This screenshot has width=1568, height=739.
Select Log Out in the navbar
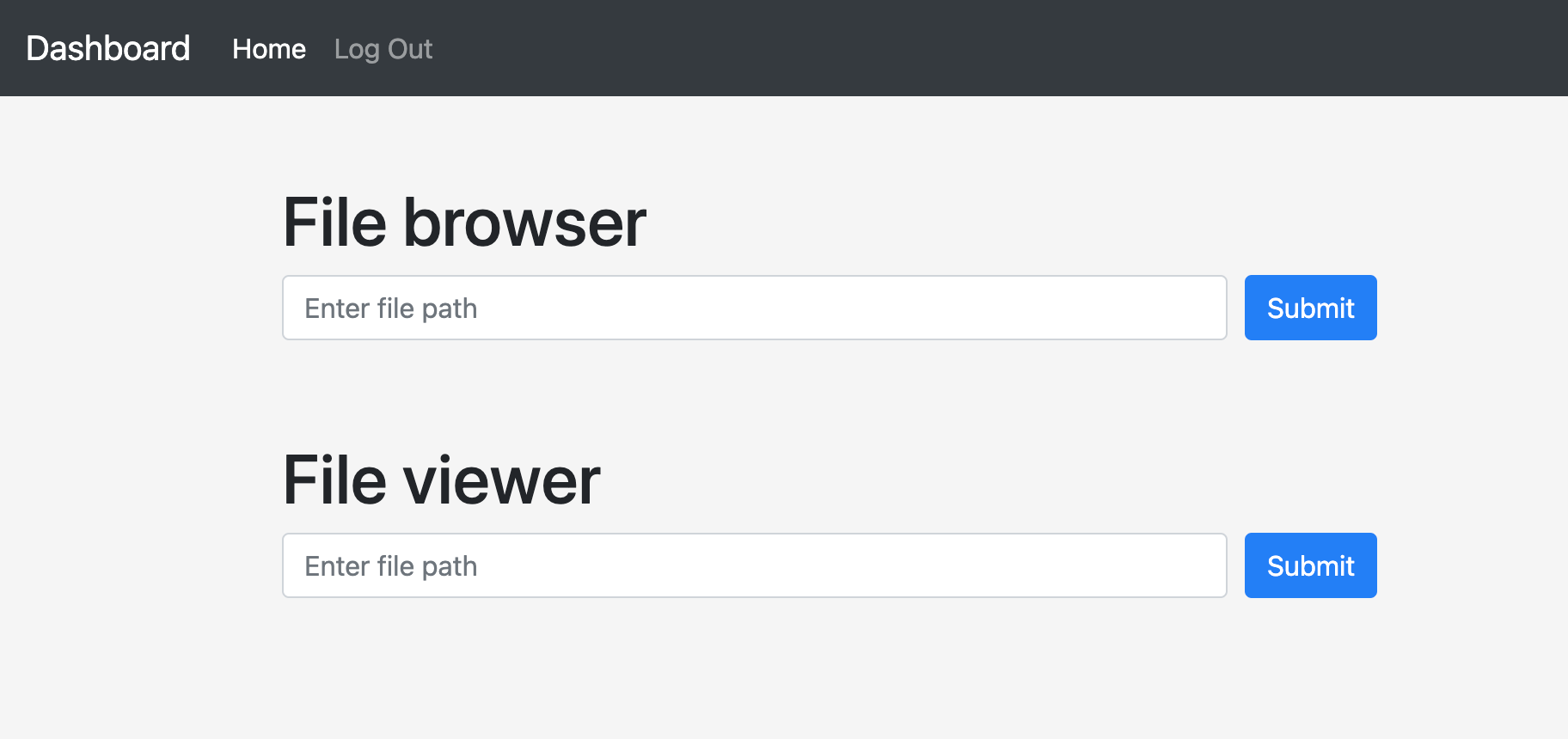click(x=383, y=49)
